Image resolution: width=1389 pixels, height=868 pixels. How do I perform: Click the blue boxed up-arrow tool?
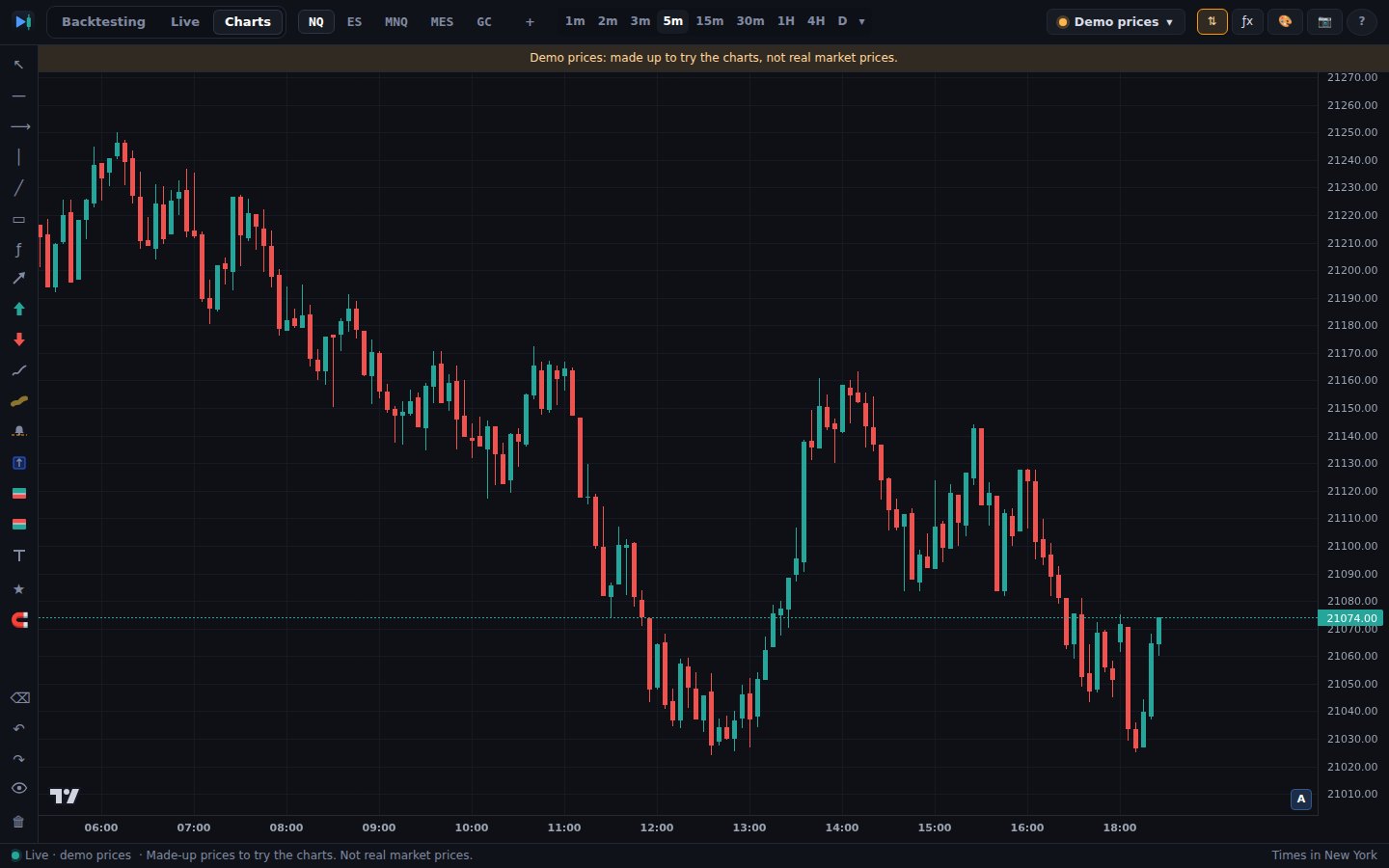pos(18,463)
